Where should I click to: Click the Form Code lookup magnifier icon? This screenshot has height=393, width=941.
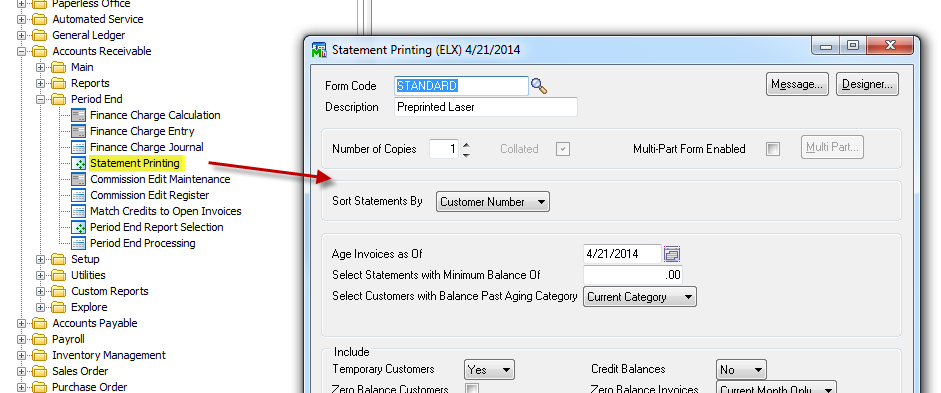point(539,86)
